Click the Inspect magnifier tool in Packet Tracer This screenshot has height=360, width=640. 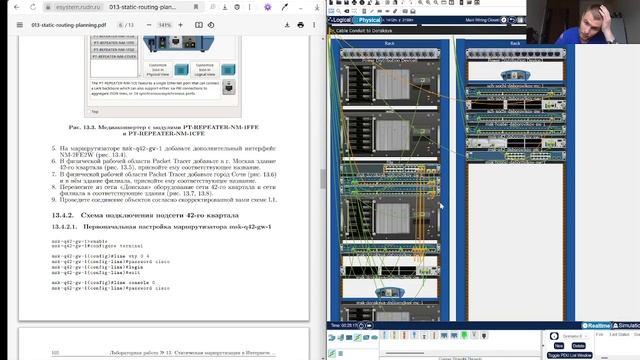[x=339, y=11]
